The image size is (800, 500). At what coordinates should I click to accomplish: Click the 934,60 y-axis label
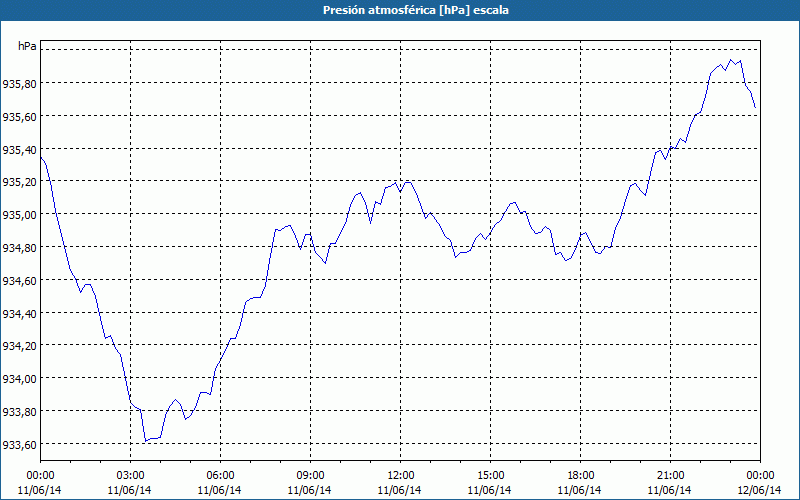(x=19, y=281)
